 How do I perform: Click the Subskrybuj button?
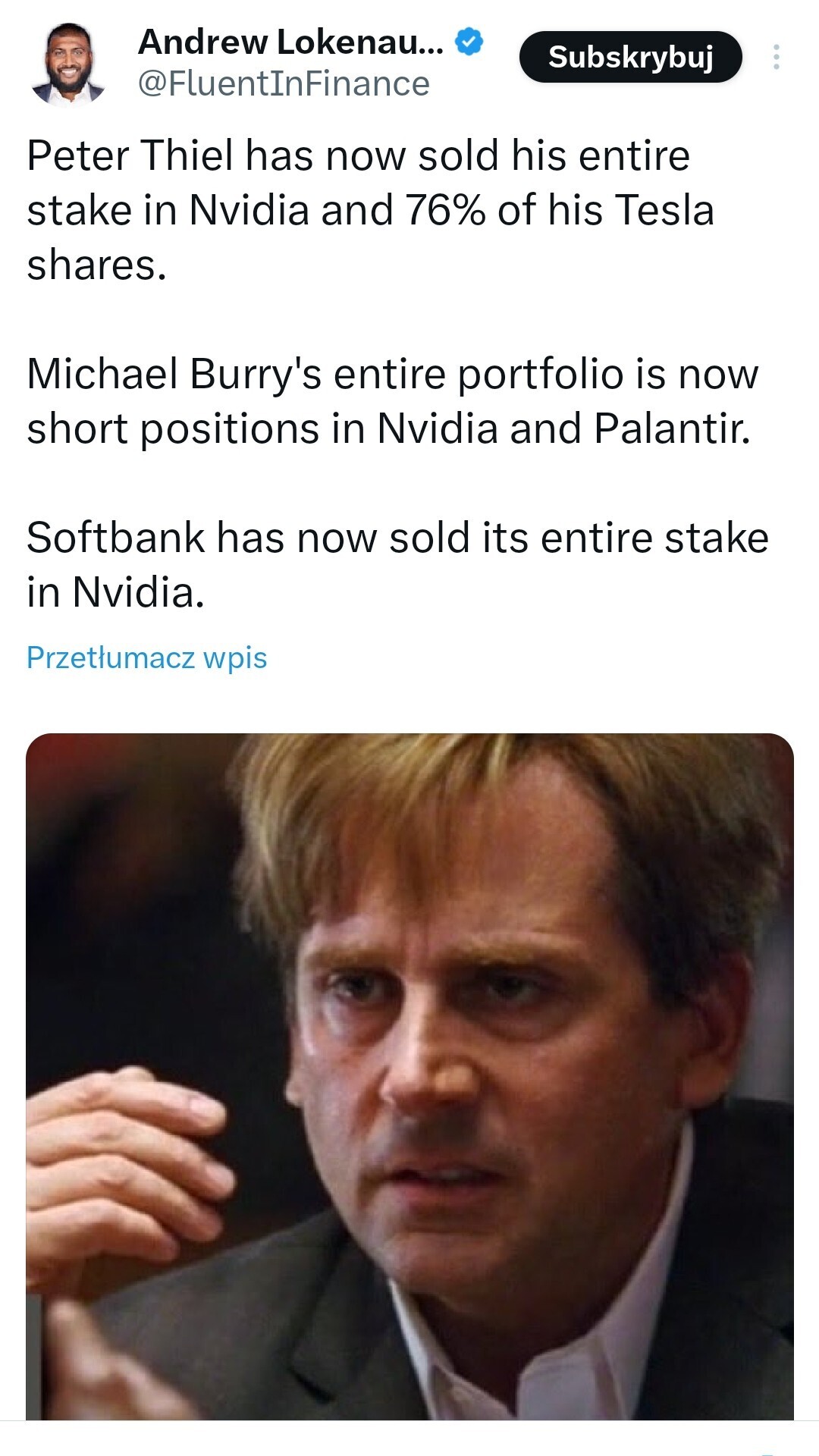point(630,57)
